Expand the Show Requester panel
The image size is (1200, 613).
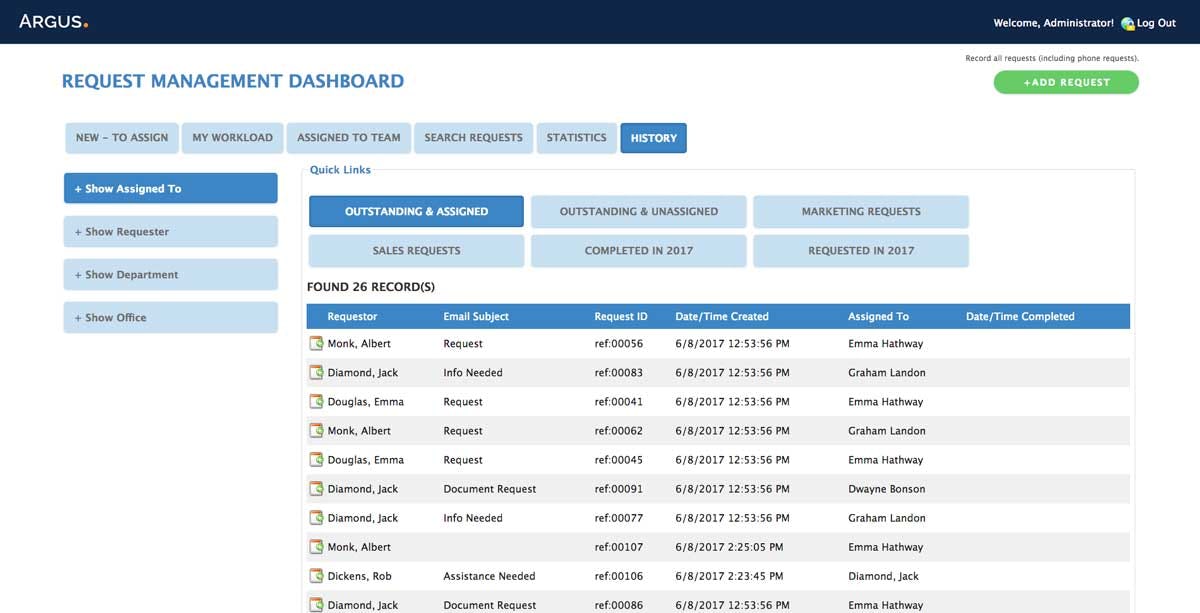point(170,231)
